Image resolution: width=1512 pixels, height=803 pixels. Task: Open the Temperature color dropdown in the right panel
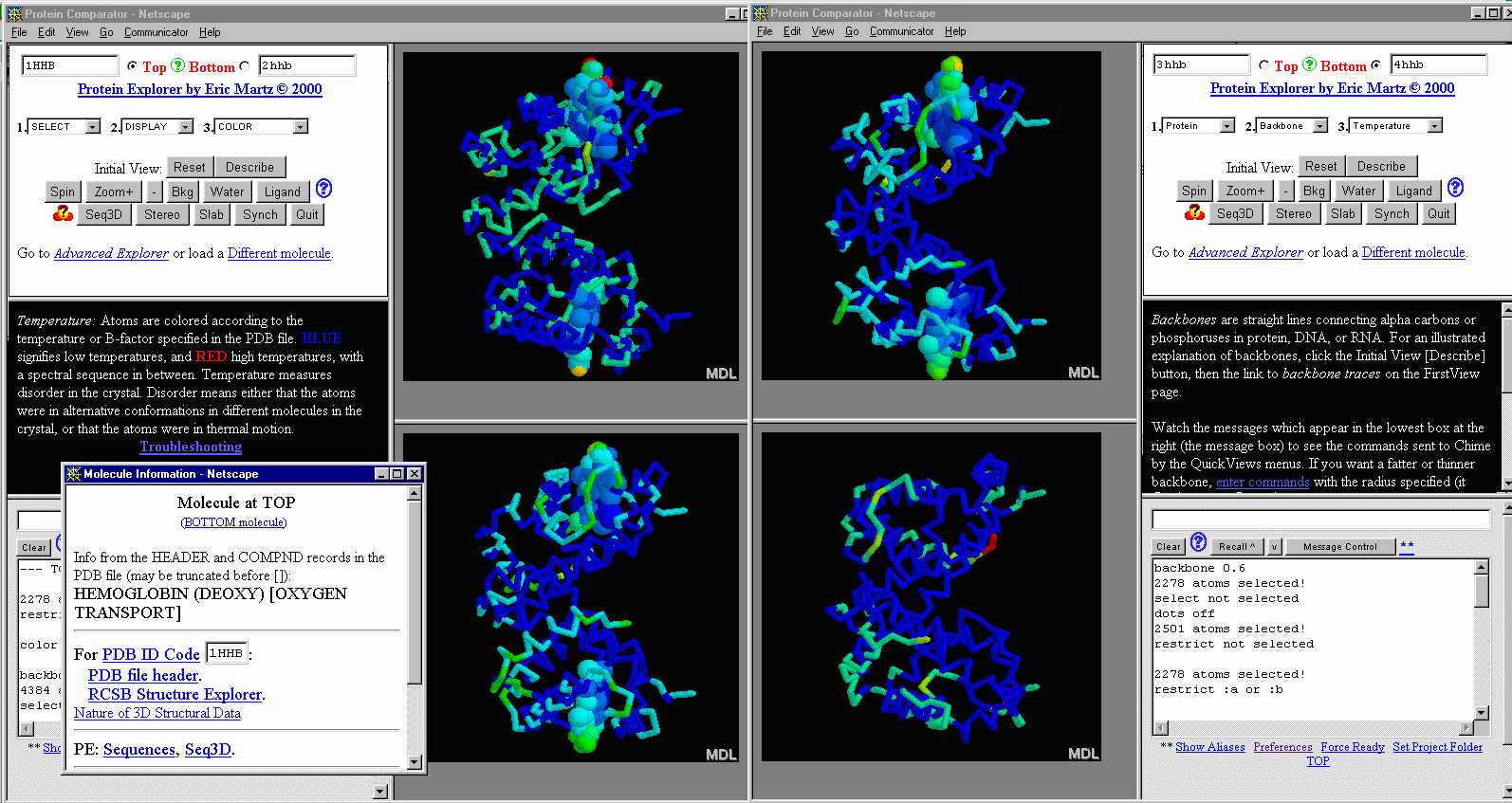(x=1434, y=126)
